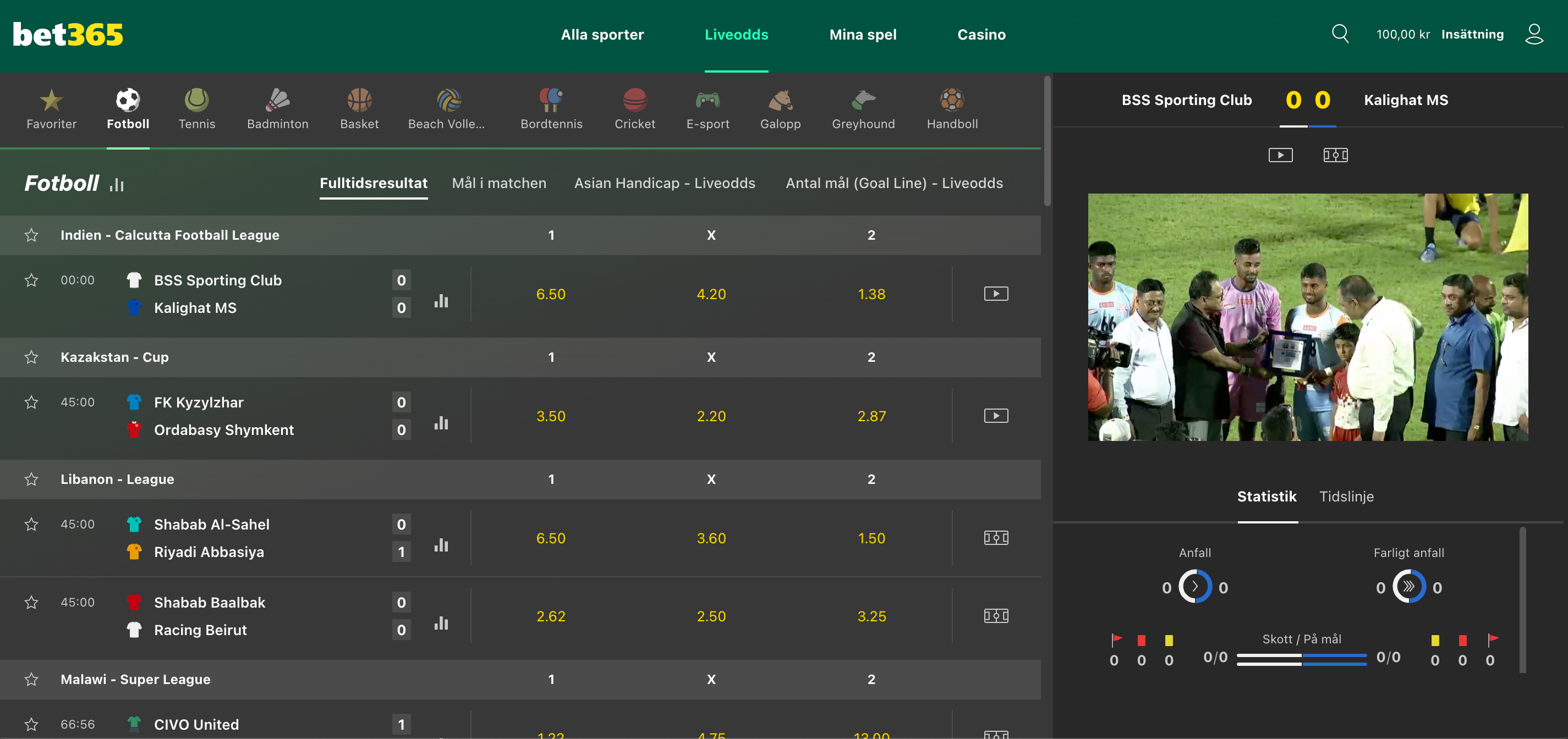The width and height of the screenshot is (1568, 739).
Task: Select the E-sport icon
Action: pos(708,110)
